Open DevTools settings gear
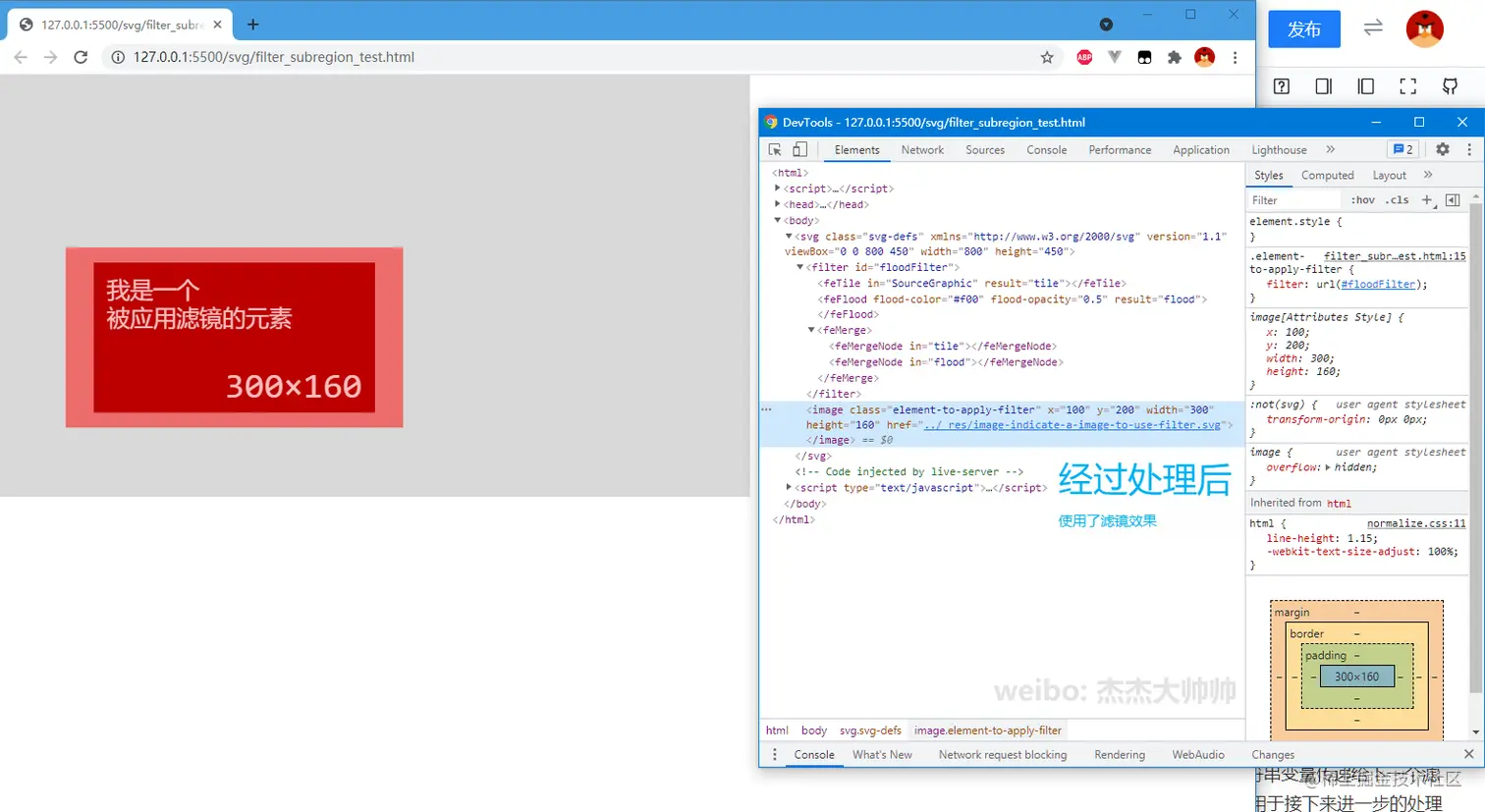This screenshot has width=1485, height=812. [1442, 149]
